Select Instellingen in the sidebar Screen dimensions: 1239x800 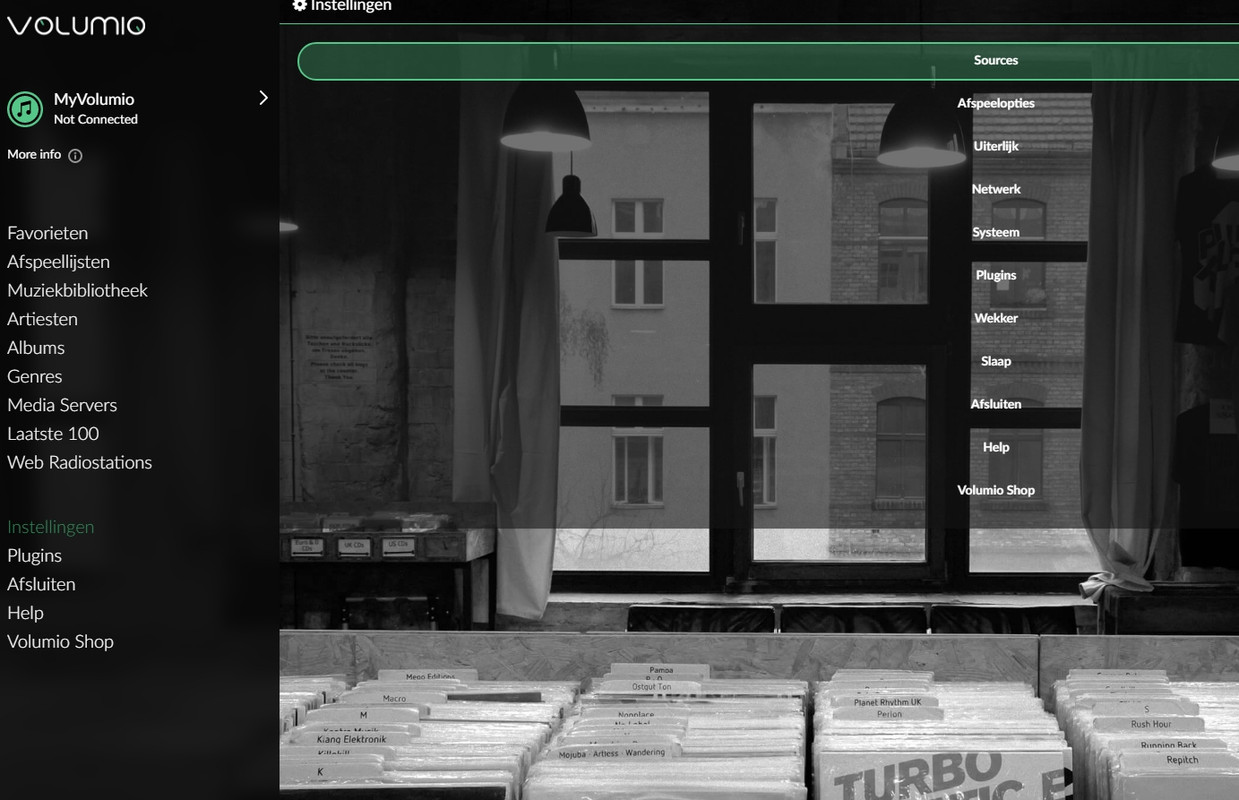(51, 527)
